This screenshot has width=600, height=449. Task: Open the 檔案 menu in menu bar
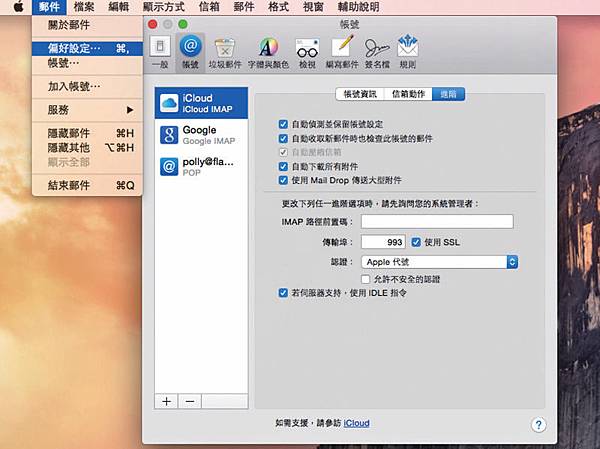coord(84,7)
